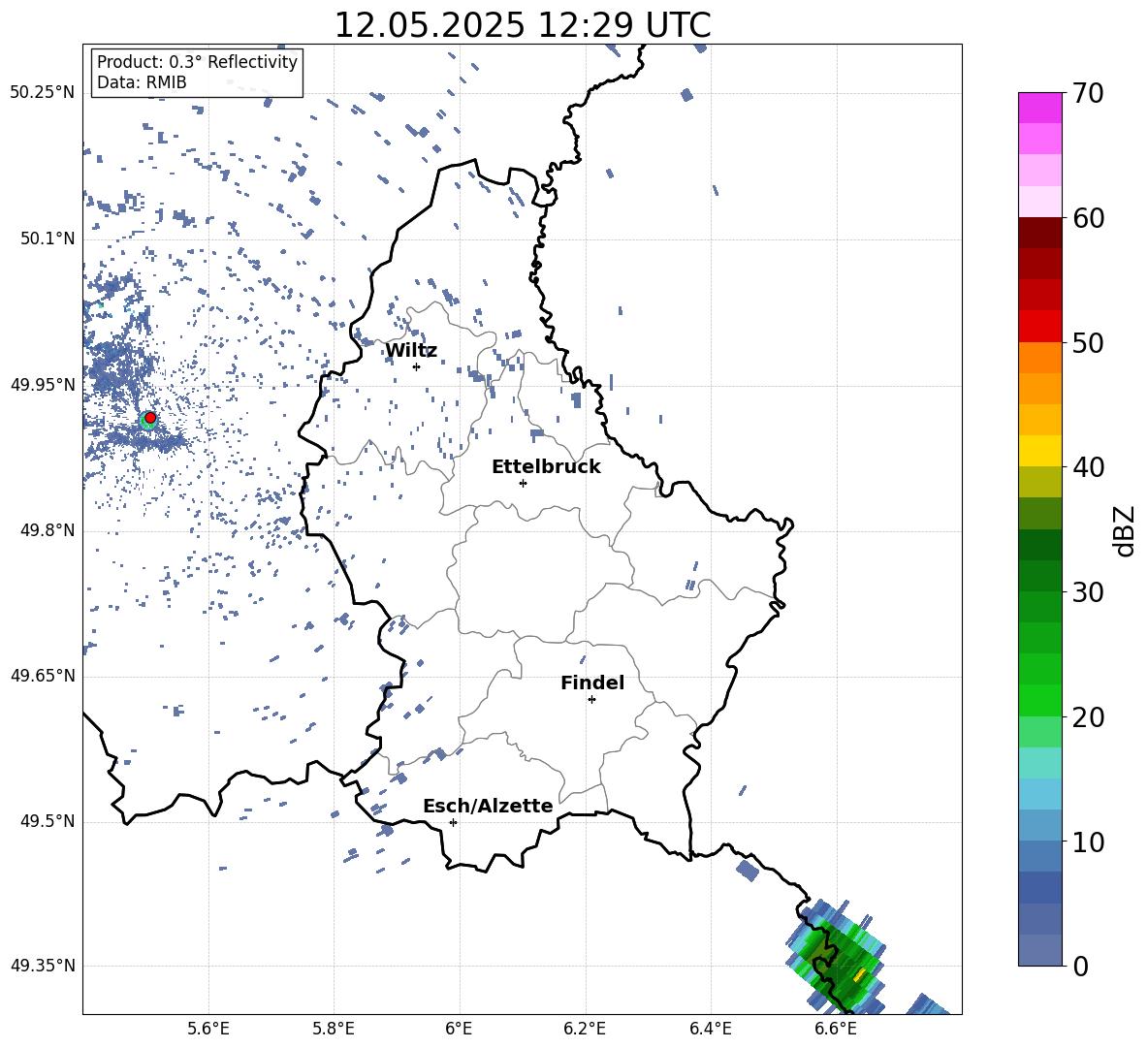Click the 50.25°N latitude label

(43, 93)
